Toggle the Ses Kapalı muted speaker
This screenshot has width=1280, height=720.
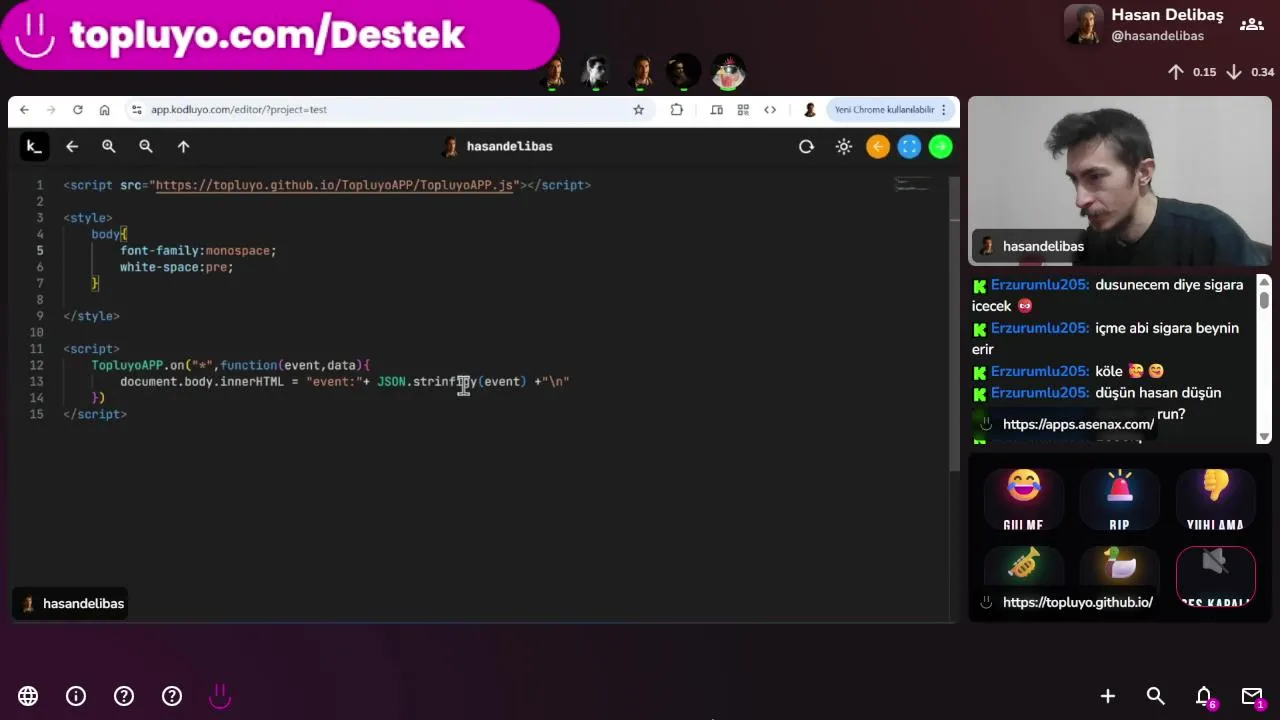click(x=1215, y=576)
